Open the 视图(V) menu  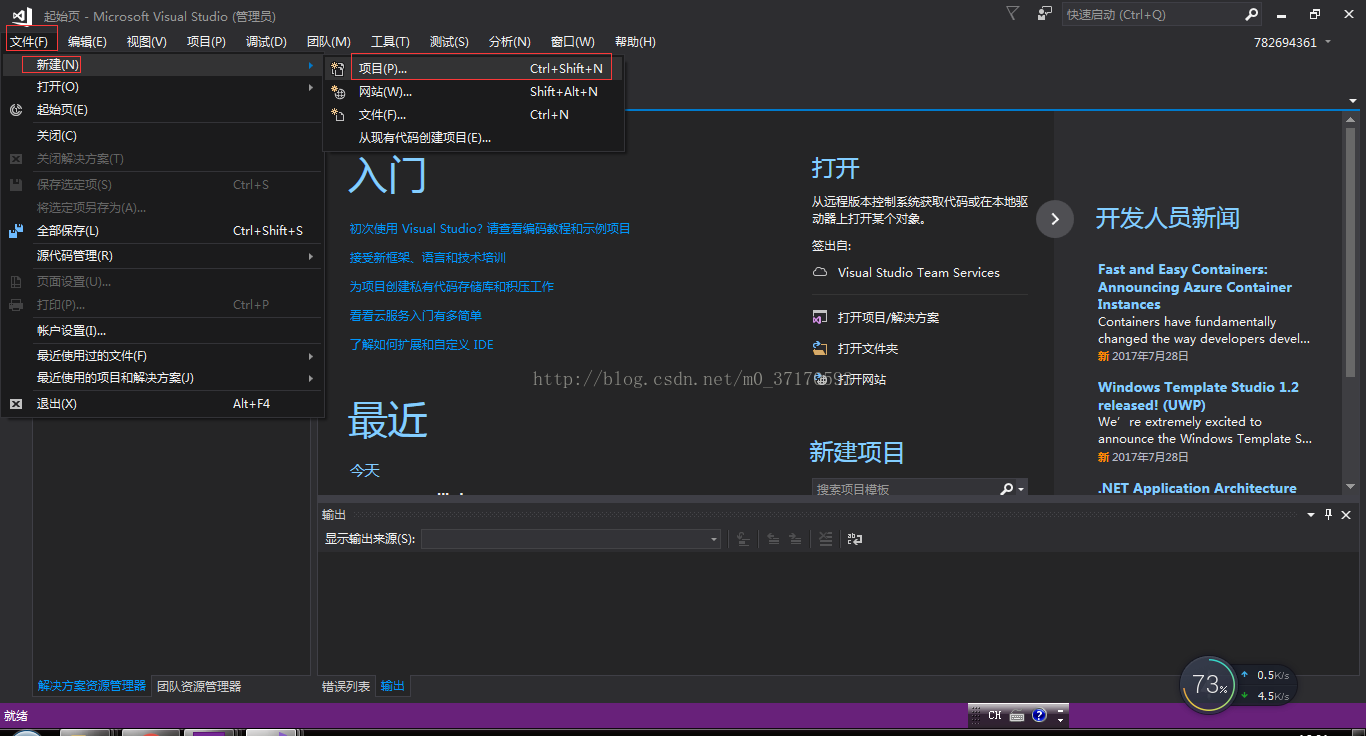147,42
